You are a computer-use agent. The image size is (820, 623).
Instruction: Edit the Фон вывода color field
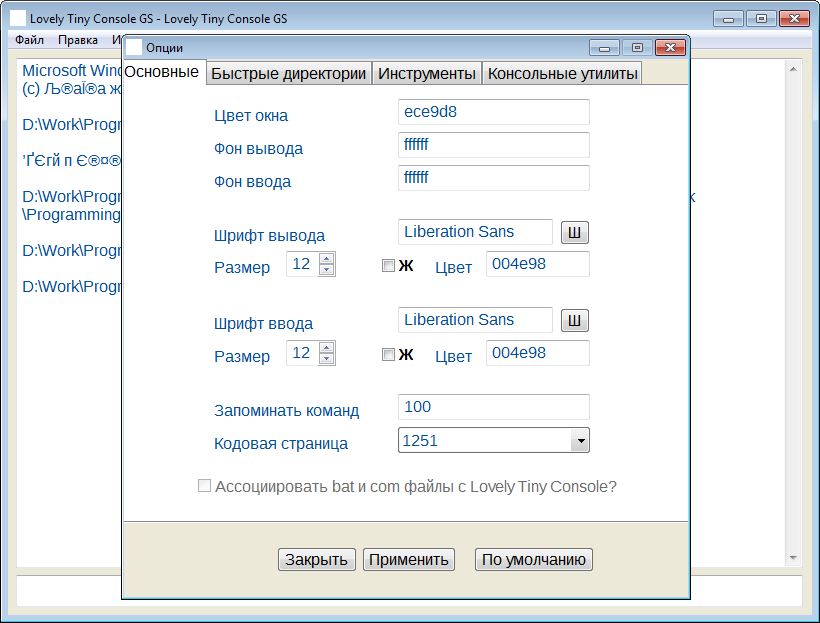494,145
